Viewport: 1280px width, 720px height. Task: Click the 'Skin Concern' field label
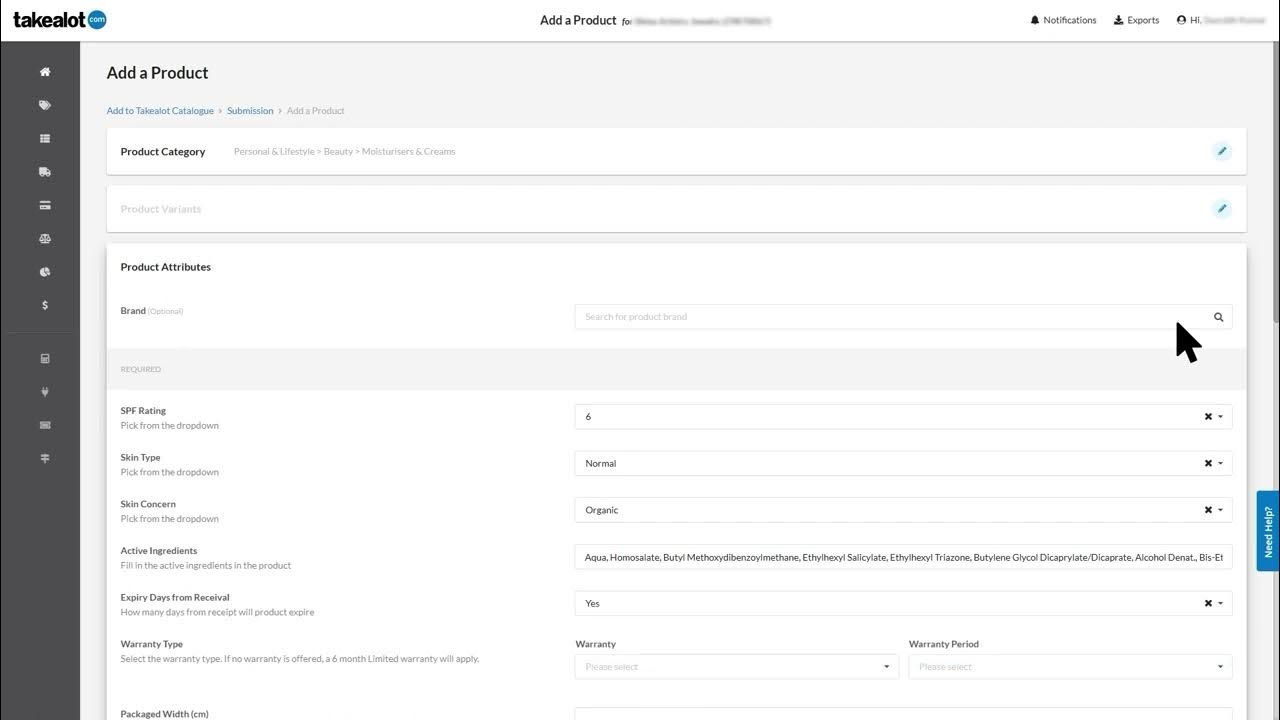[148, 504]
